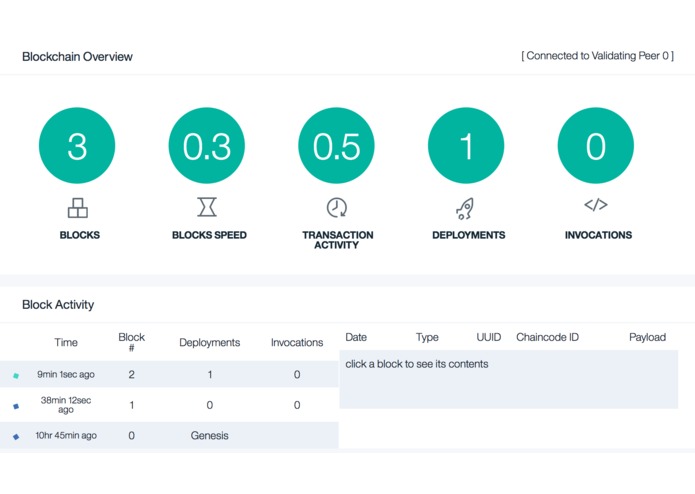Click invocations value 0 in block 2 row
The height and width of the screenshot is (494, 695).
297,374
